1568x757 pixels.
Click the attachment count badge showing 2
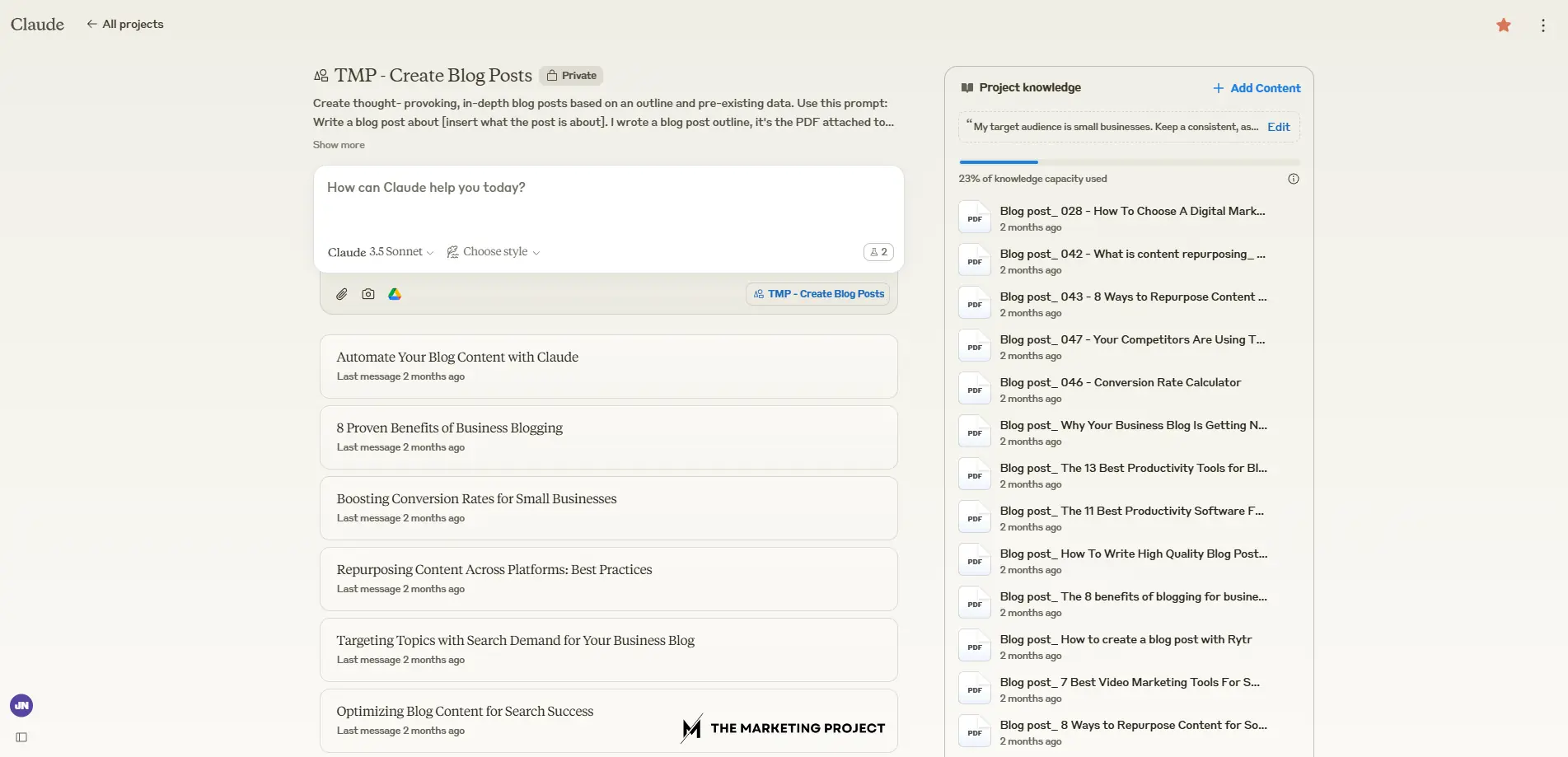pyautogui.click(x=878, y=252)
